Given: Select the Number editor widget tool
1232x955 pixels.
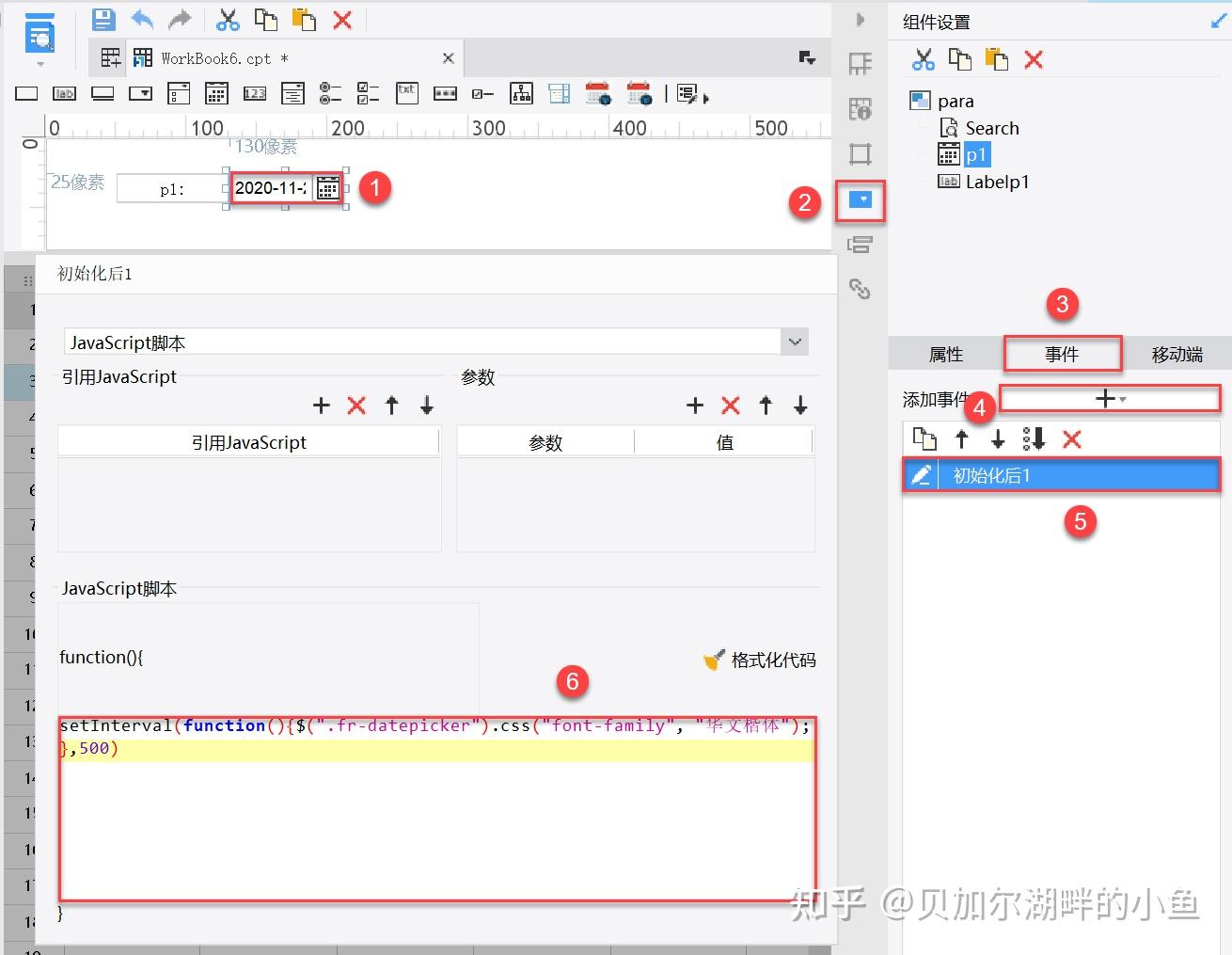Looking at the screenshot, I should point(254,93).
